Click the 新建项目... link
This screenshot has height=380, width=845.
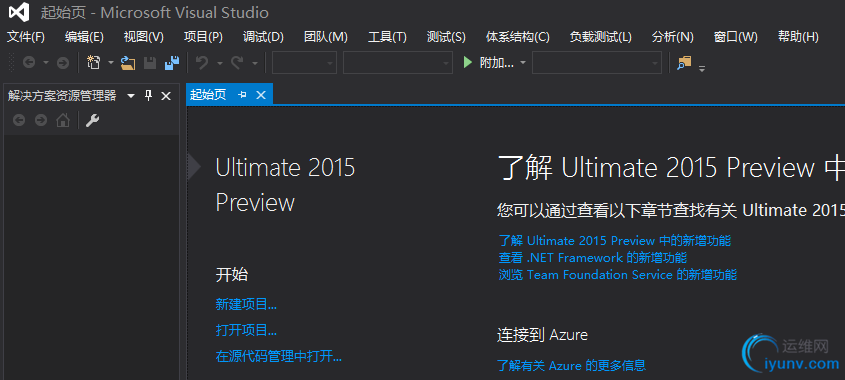246,305
